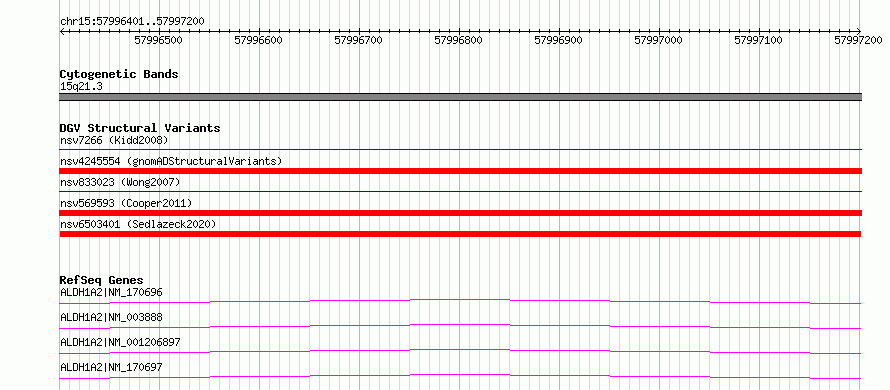Click ruler position 57996500
890x390 pixels.
click(x=159, y=40)
